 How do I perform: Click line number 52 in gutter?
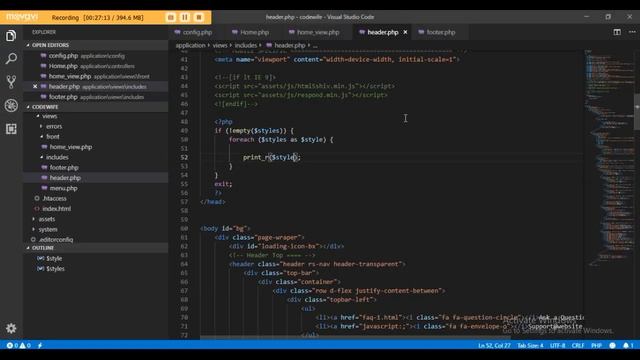tap(184, 158)
